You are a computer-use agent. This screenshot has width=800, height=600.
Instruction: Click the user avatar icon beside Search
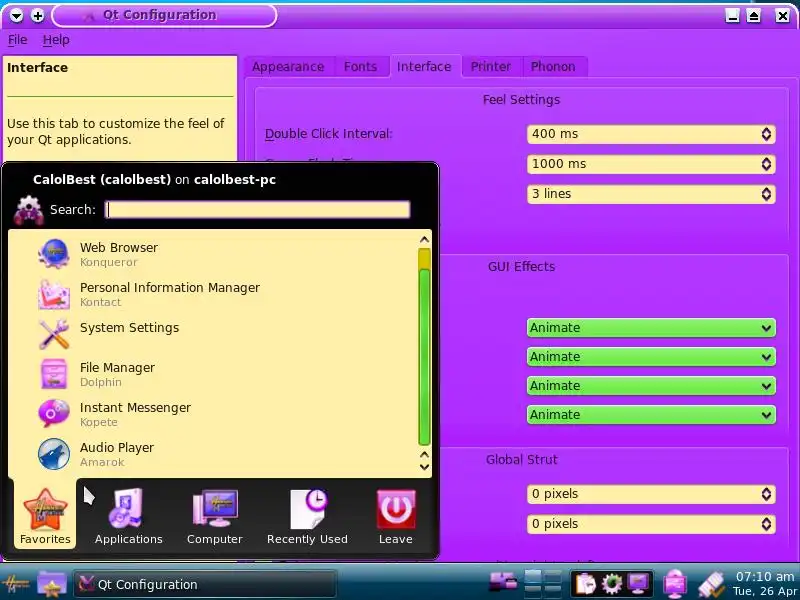[x=29, y=210]
